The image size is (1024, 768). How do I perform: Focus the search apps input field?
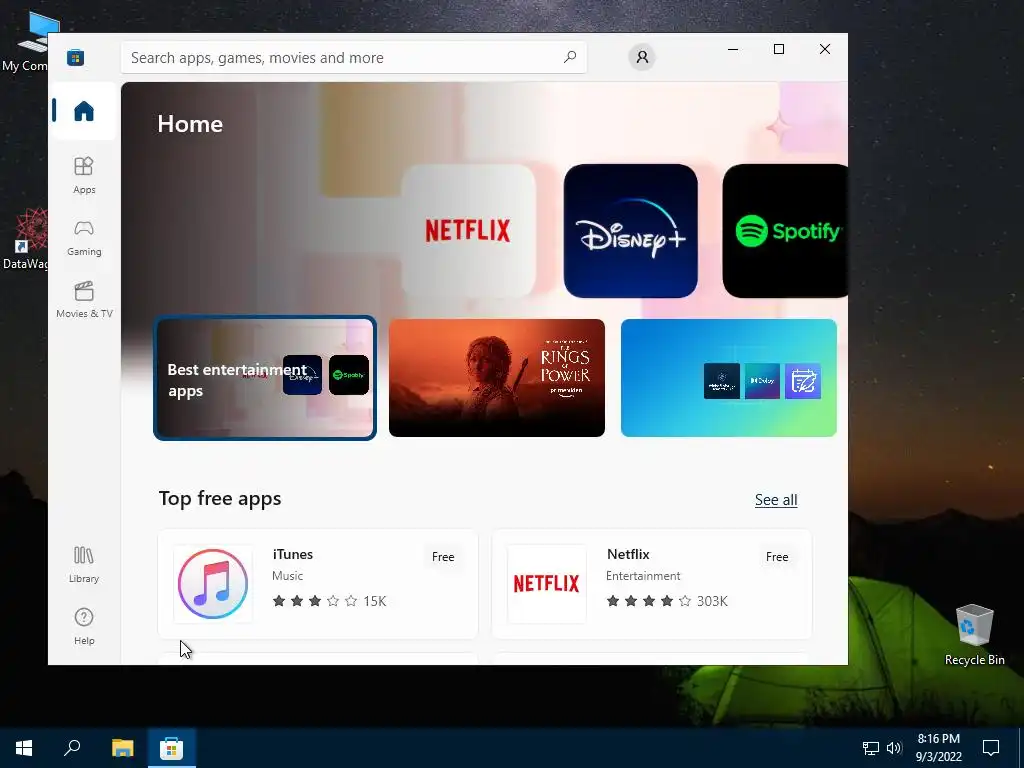[353, 57]
